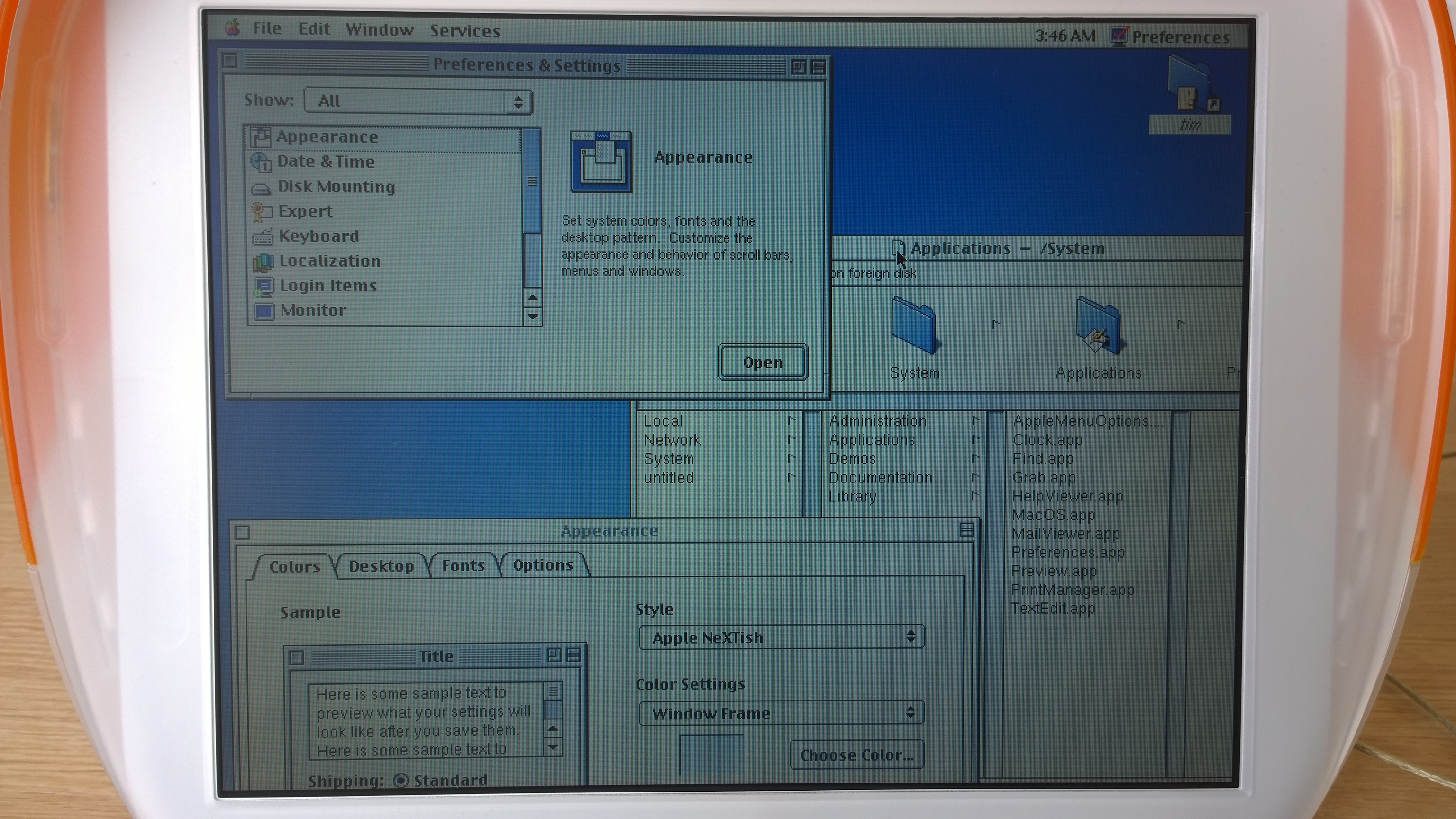Open the Window Frame color settings dropdown
Image resolution: width=1456 pixels, height=819 pixels.
pos(782,713)
